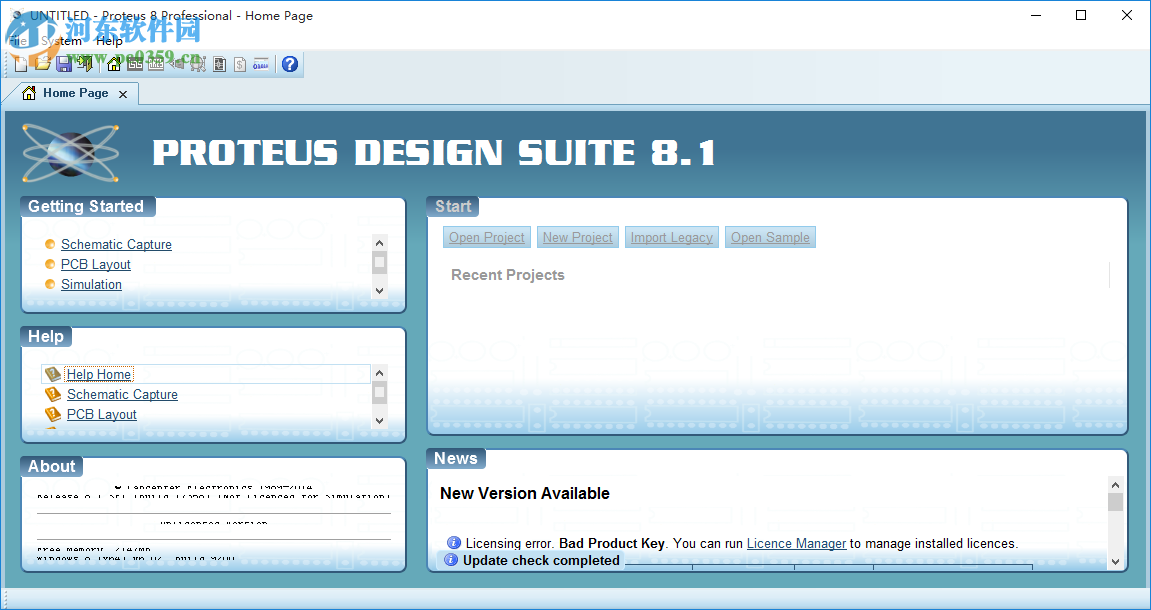
Task: Click the Import Legacy button
Action: 672,237
